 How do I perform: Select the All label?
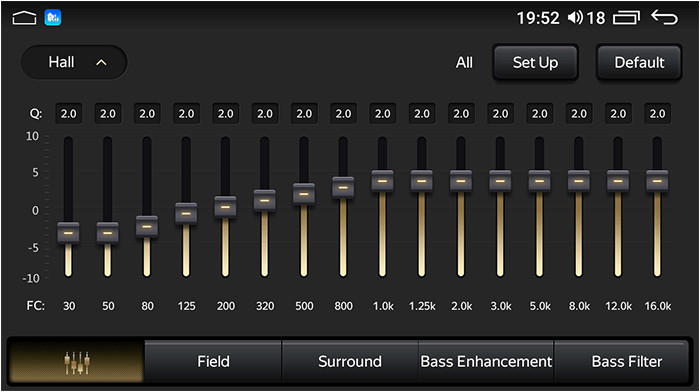(464, 63)
